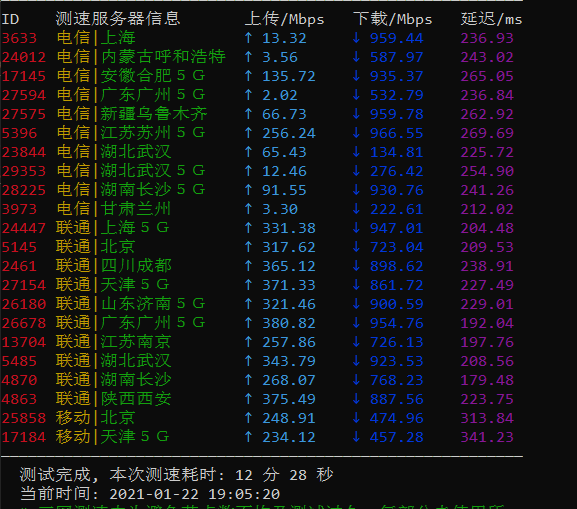Select server ID 24012

pos(24,57)
